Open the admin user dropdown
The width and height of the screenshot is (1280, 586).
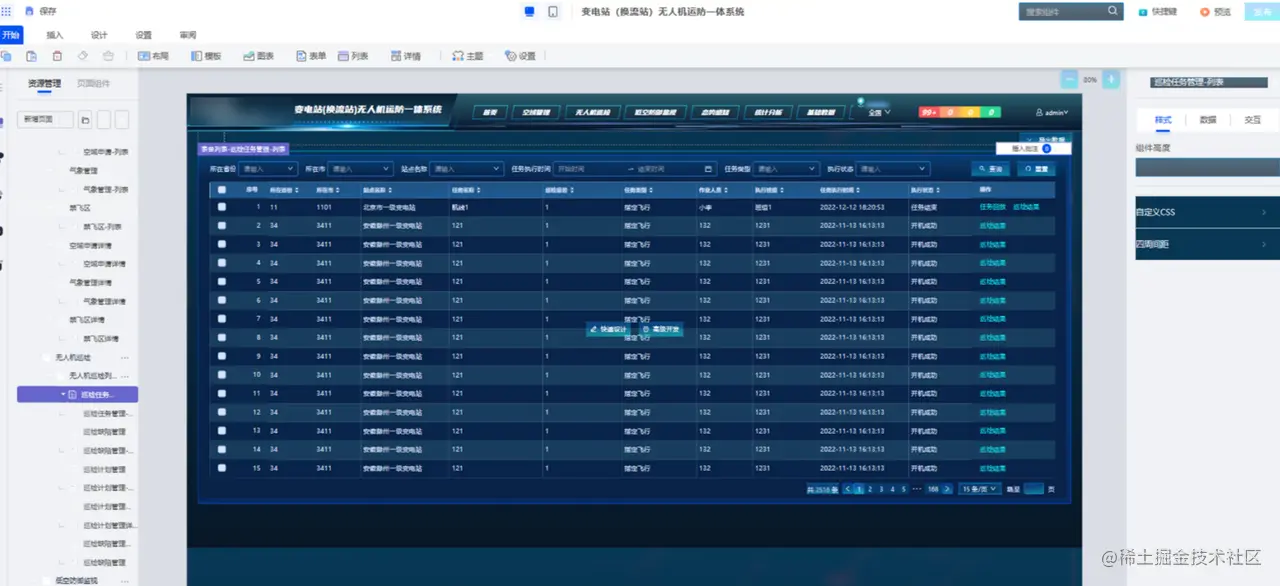pyautogui.click(x=1052, y=112)
